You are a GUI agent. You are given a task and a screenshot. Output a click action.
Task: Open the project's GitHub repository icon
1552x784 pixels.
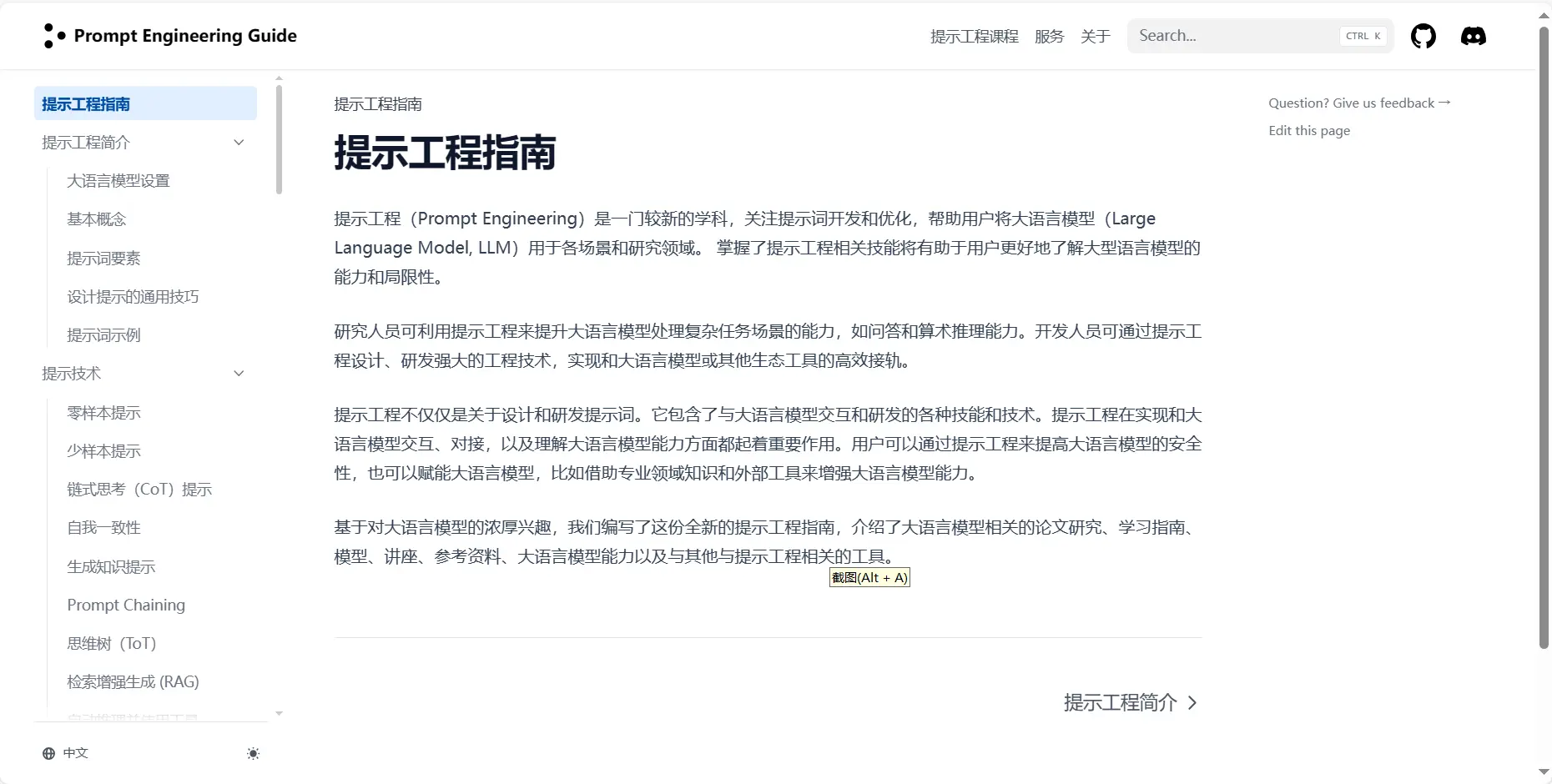click(x=1424, y=36)
